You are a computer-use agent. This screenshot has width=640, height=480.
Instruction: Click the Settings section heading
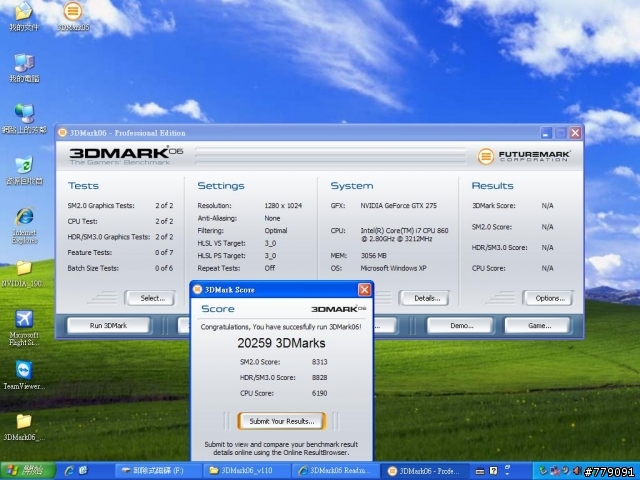pos(221,186)
